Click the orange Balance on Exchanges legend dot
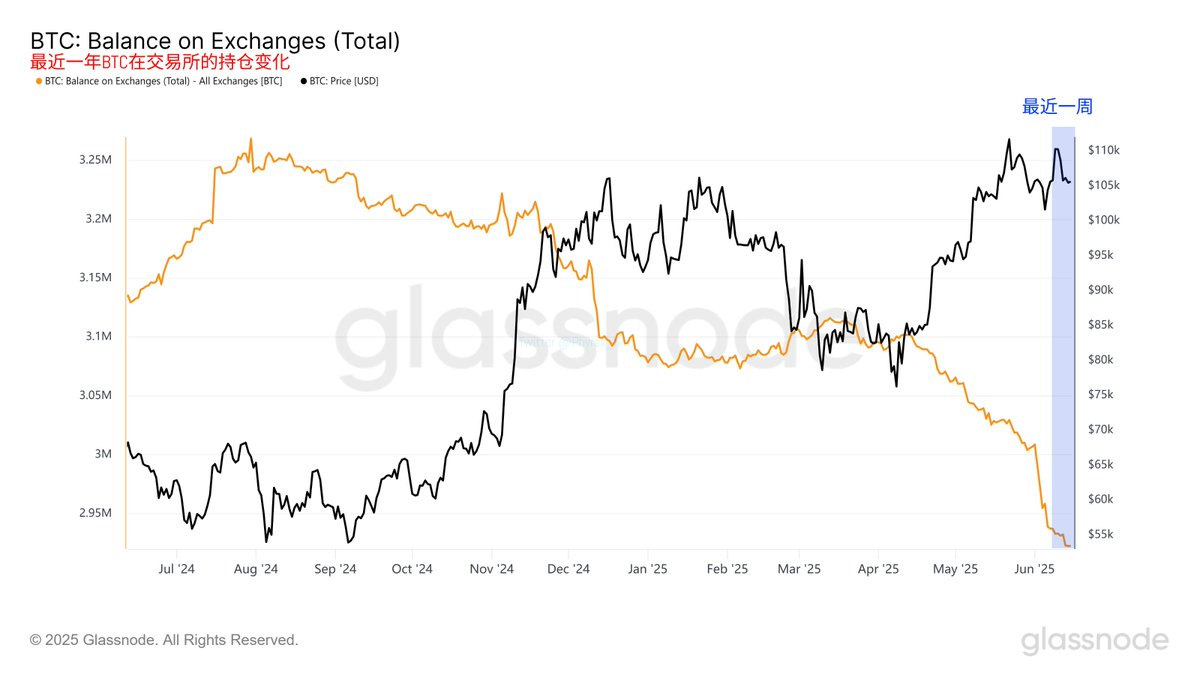The image size is (1200, 675). point(38,81)
